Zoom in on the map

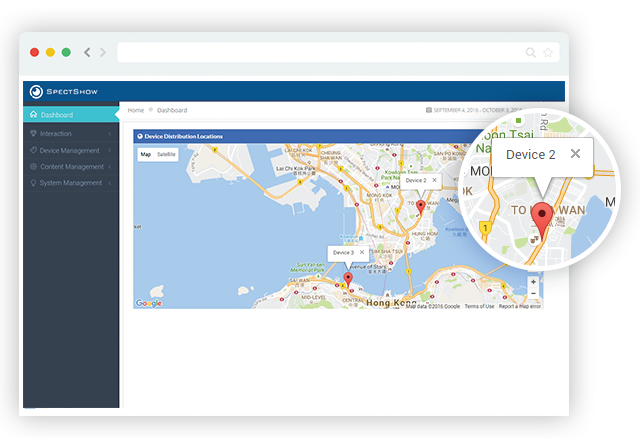coord(533,282)
